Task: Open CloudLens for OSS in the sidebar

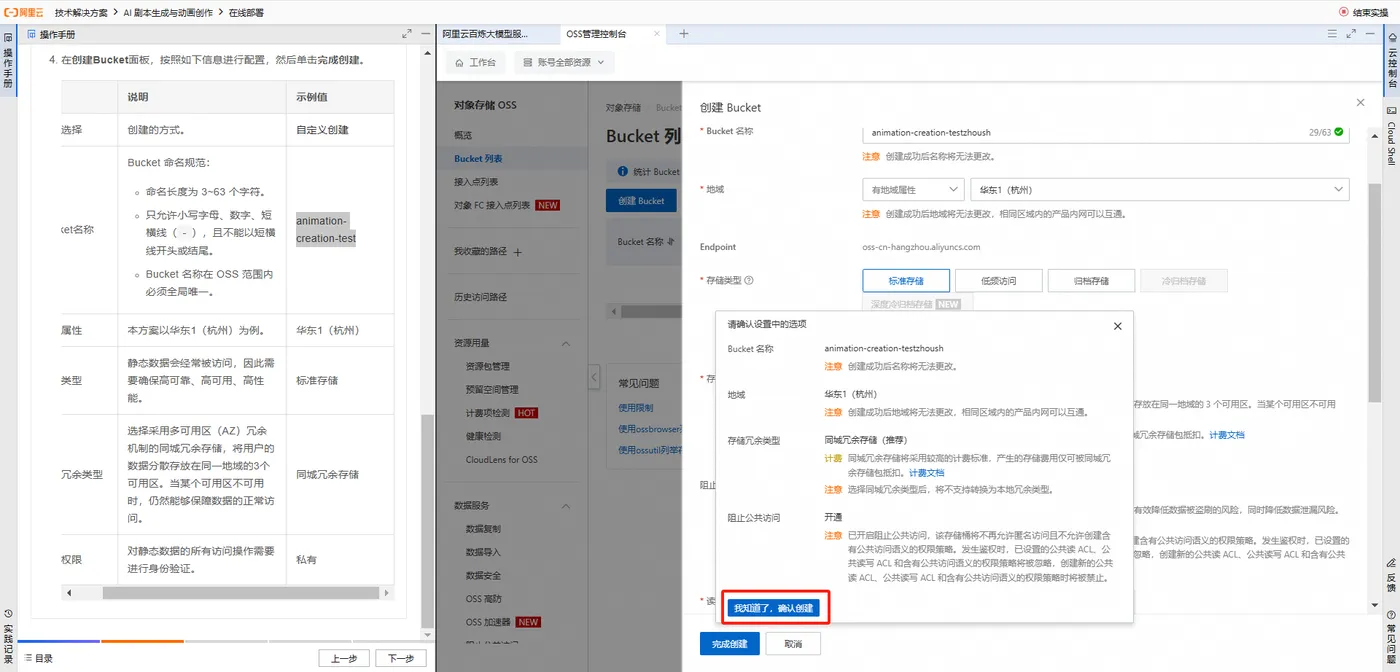Action: point(502,460)
